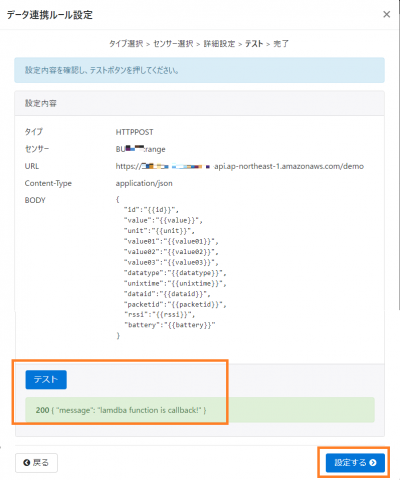Screen dimensions: 400x480
Task: Click the 設定する button
Action: (x=355, y=462)
